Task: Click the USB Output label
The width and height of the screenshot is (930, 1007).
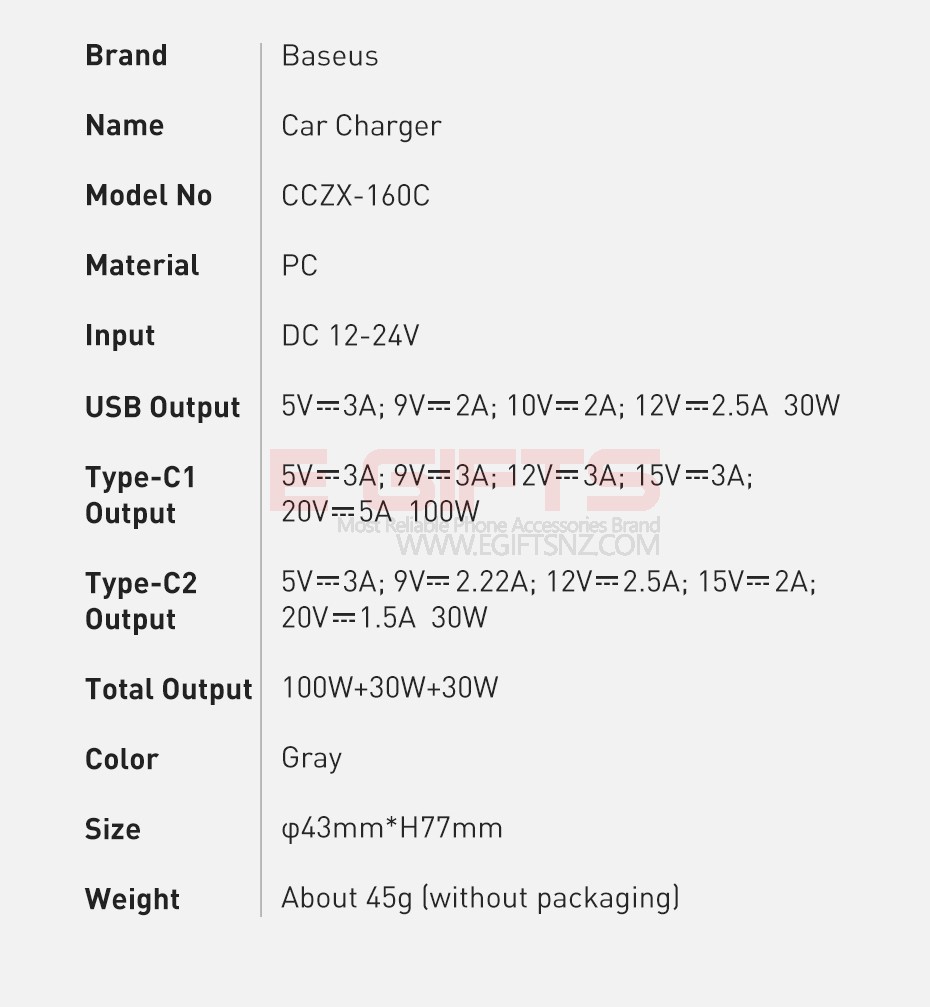Action: (x=162, y=408)
